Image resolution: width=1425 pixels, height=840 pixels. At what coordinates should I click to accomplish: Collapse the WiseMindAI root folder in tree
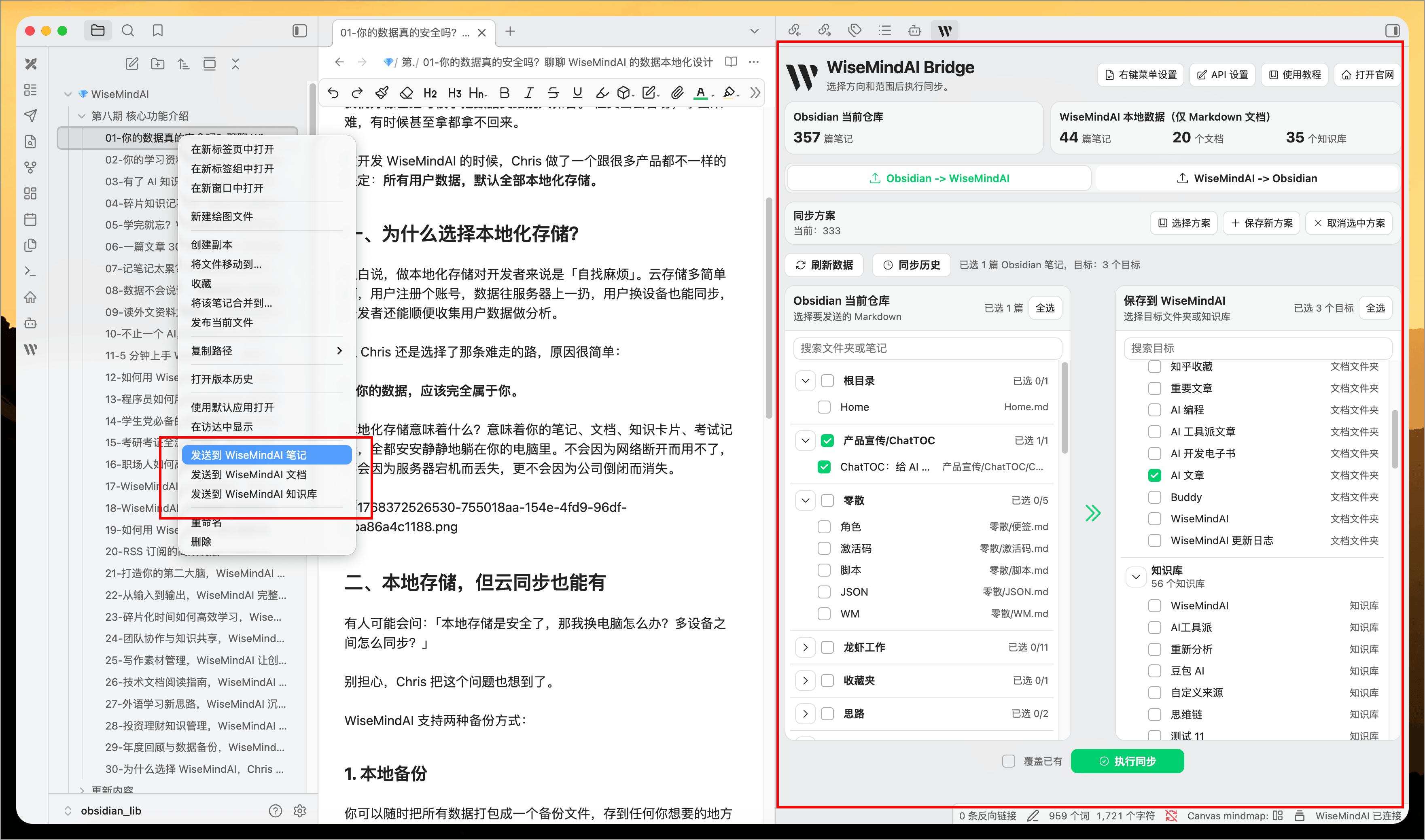tap(68, 94)
